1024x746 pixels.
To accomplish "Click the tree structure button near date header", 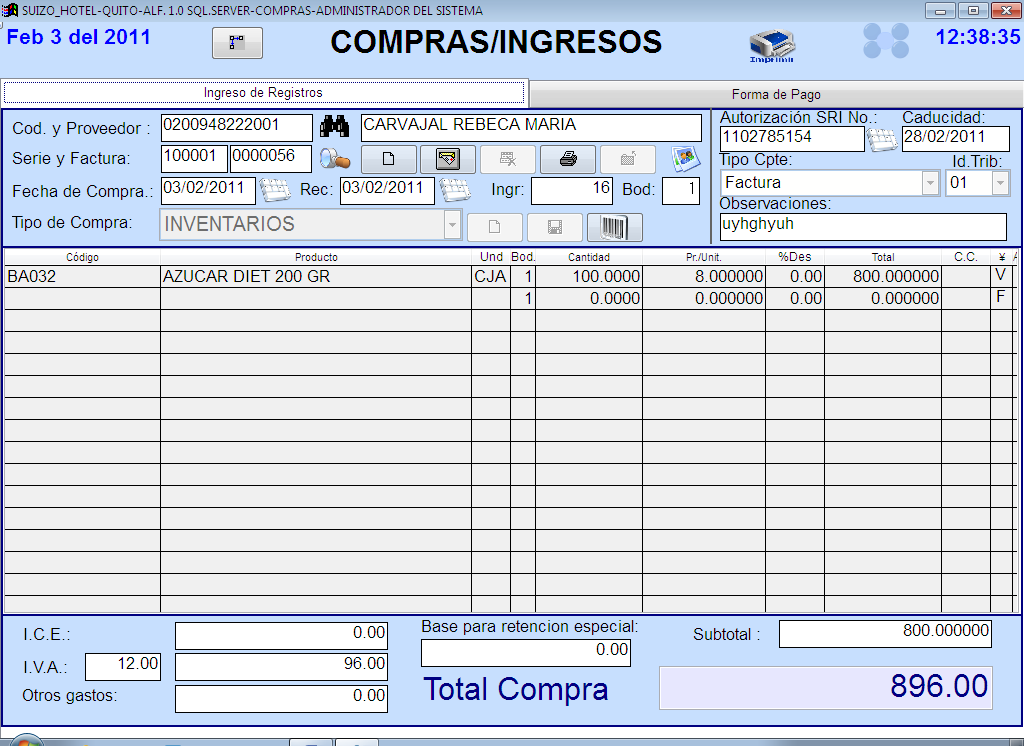I will point(237,43).
